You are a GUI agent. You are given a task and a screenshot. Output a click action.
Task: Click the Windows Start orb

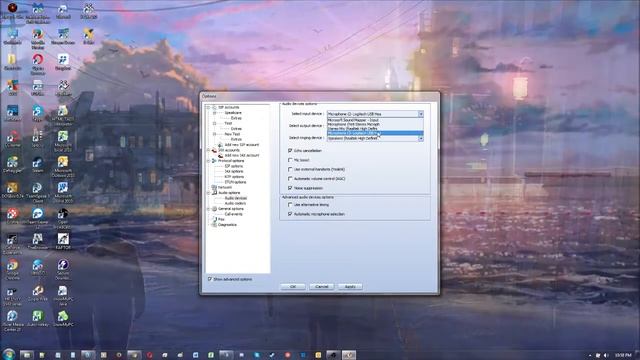(x=9, y=354)
